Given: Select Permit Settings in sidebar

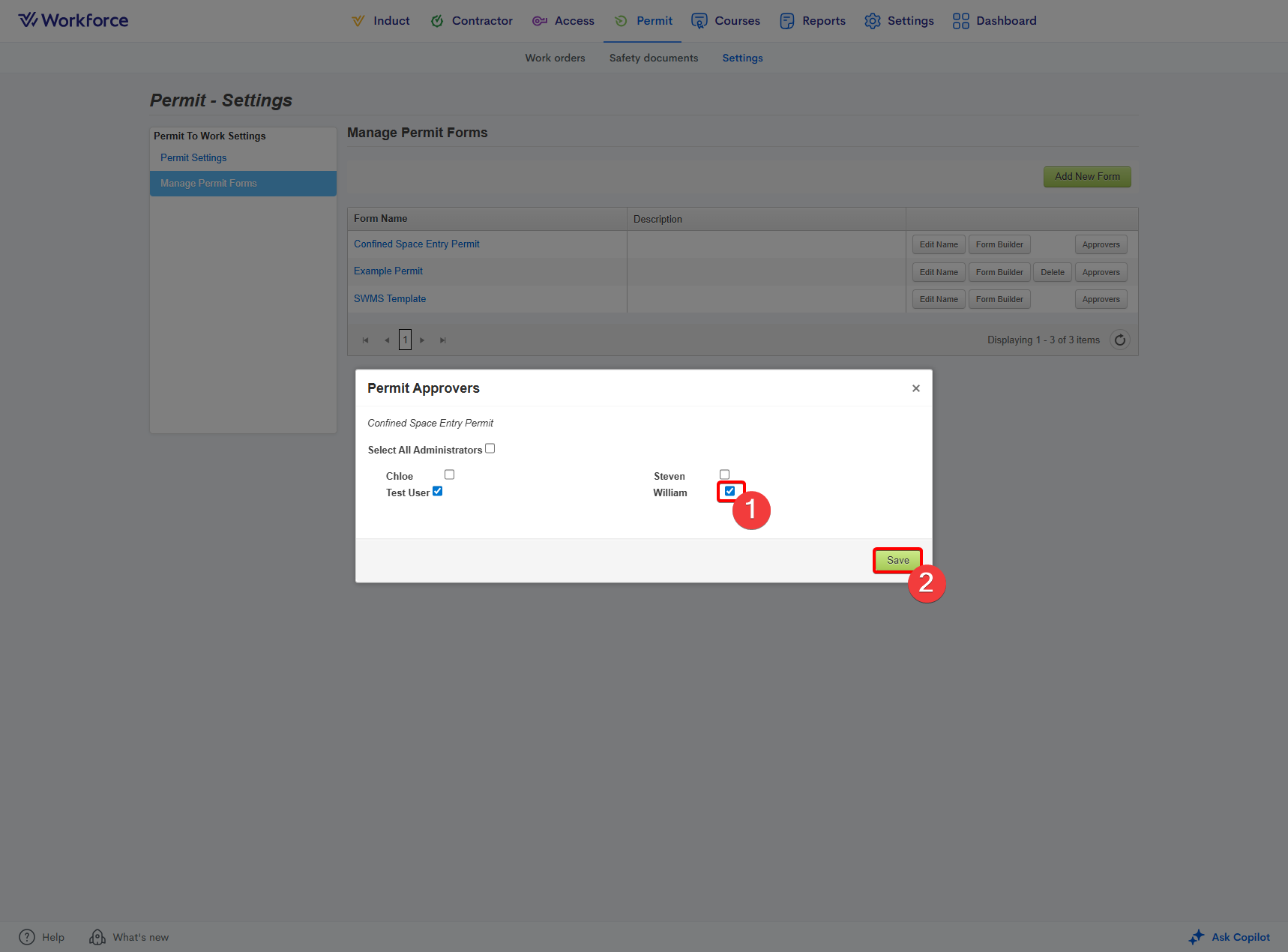Looking at the screenshot, I should tap(193, 157).
